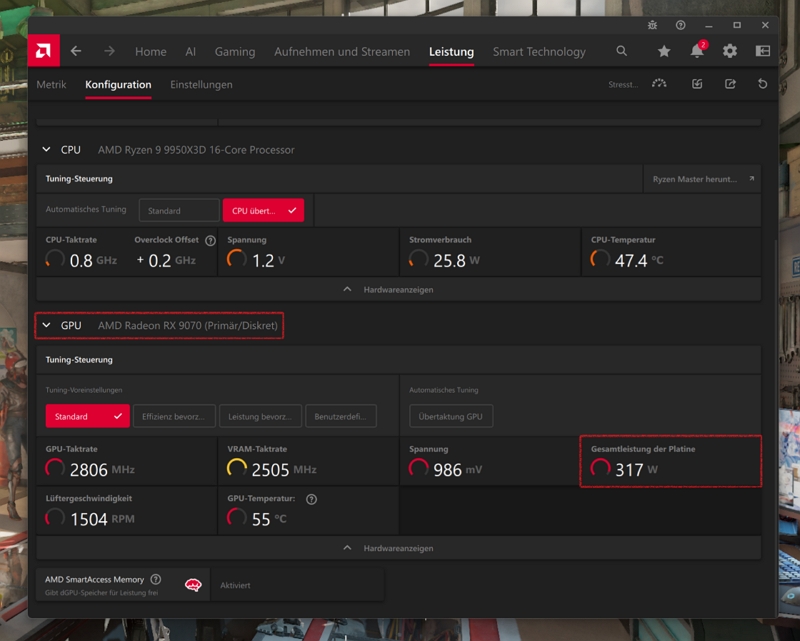Click the Gesamtleistung der Platine 317 W value

coord(636,470)
